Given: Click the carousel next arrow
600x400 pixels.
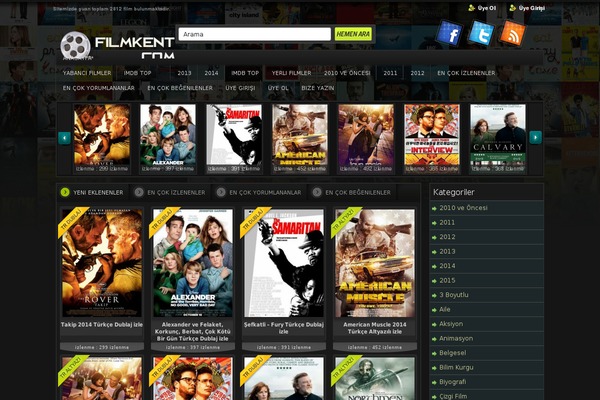Looking at the screenshot, I should (x=535, y=137).
